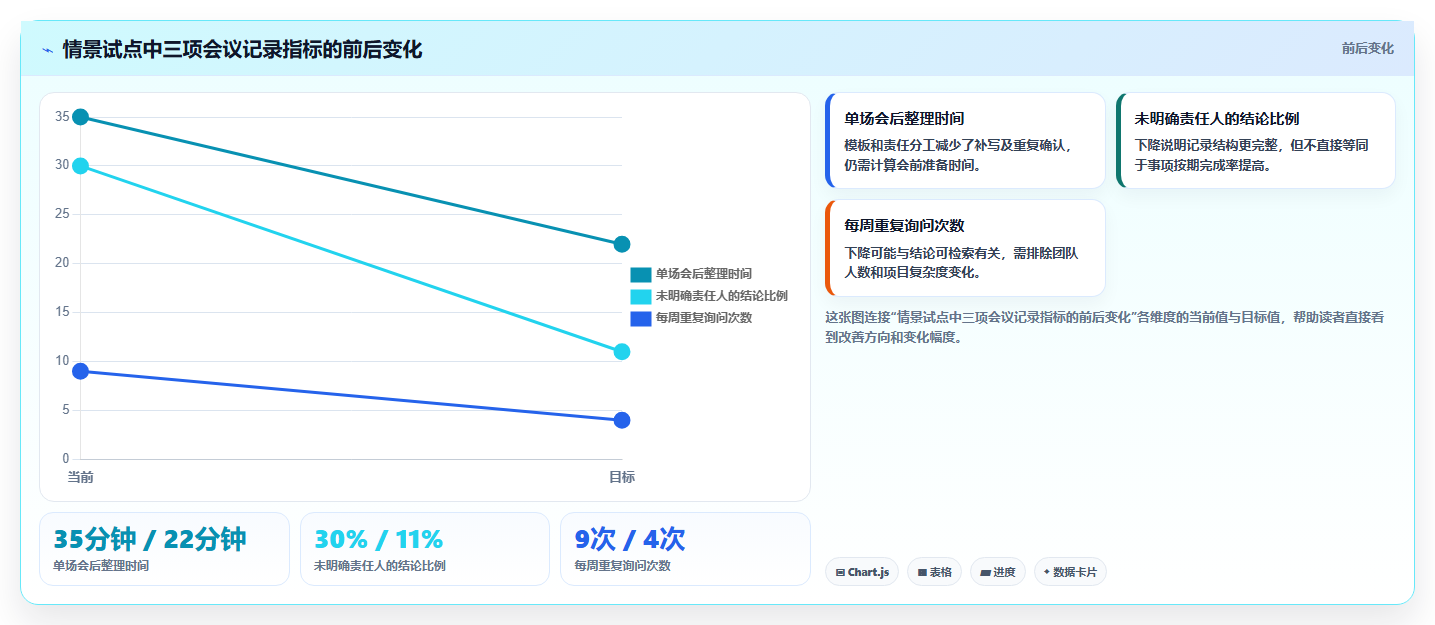Click the y-axis value 0
This screenshot has height=625, width=1435.
(x=66, y=459)
